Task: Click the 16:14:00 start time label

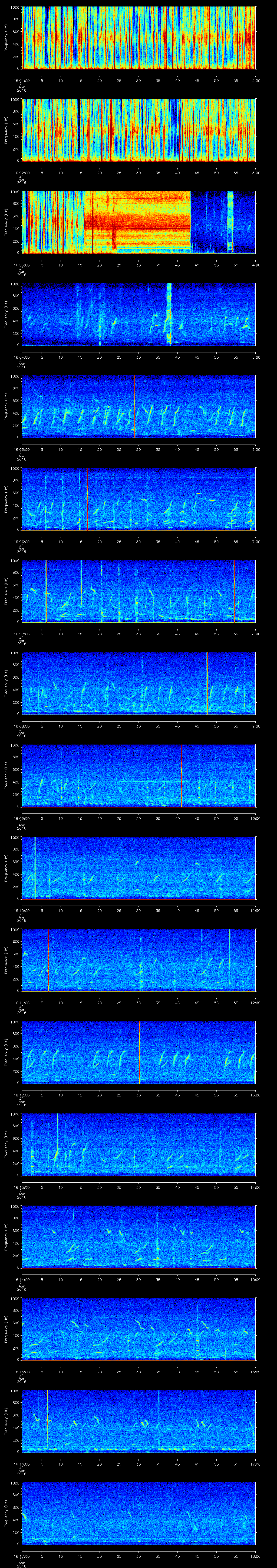Action: point(21,1279)
